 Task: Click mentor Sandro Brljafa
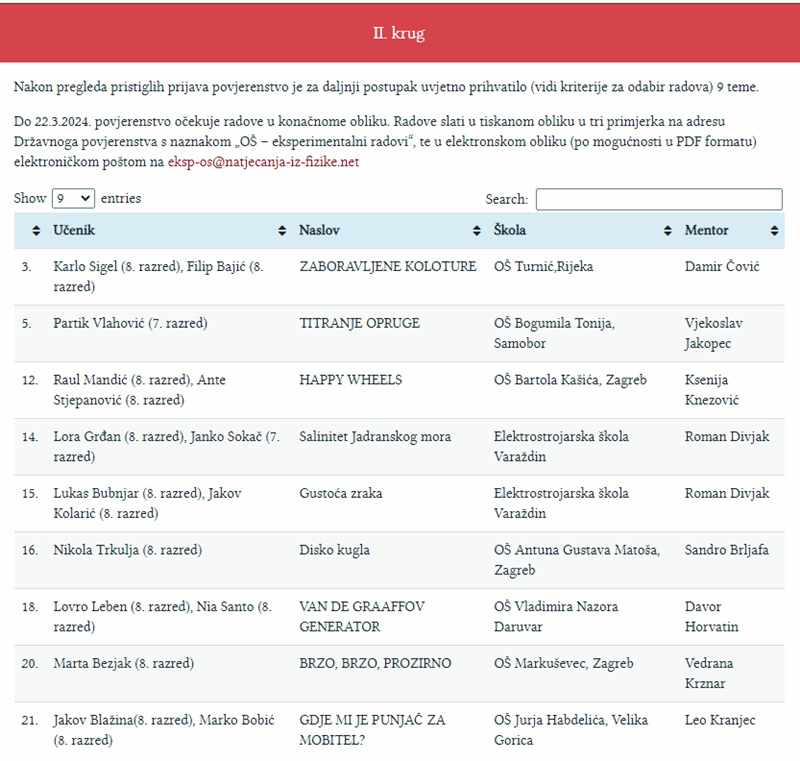pos(727,550)
